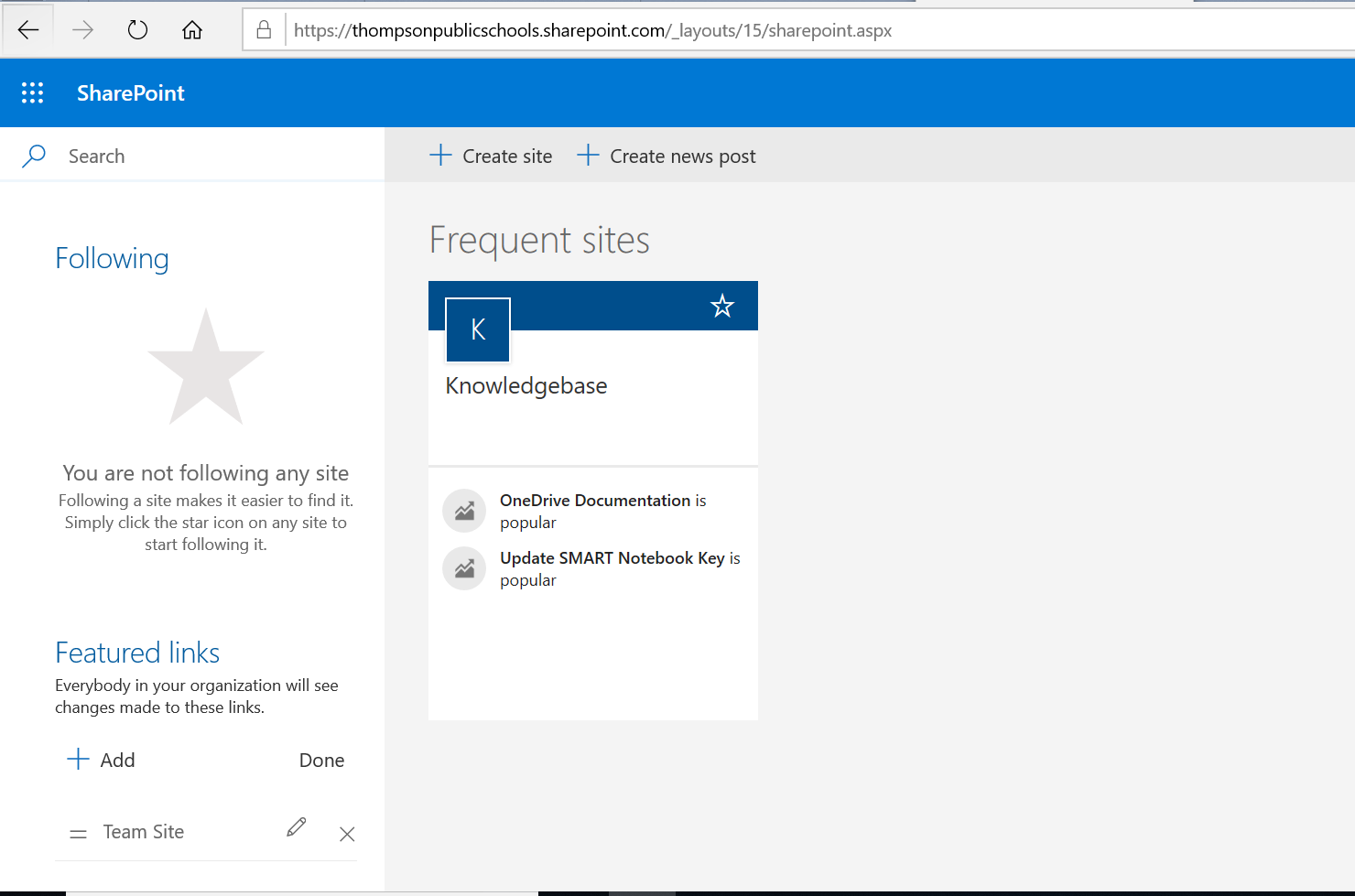This screenshot has height=896, width=1355.
Task: Click the browser forward arrow
Action: coord(82,30)
